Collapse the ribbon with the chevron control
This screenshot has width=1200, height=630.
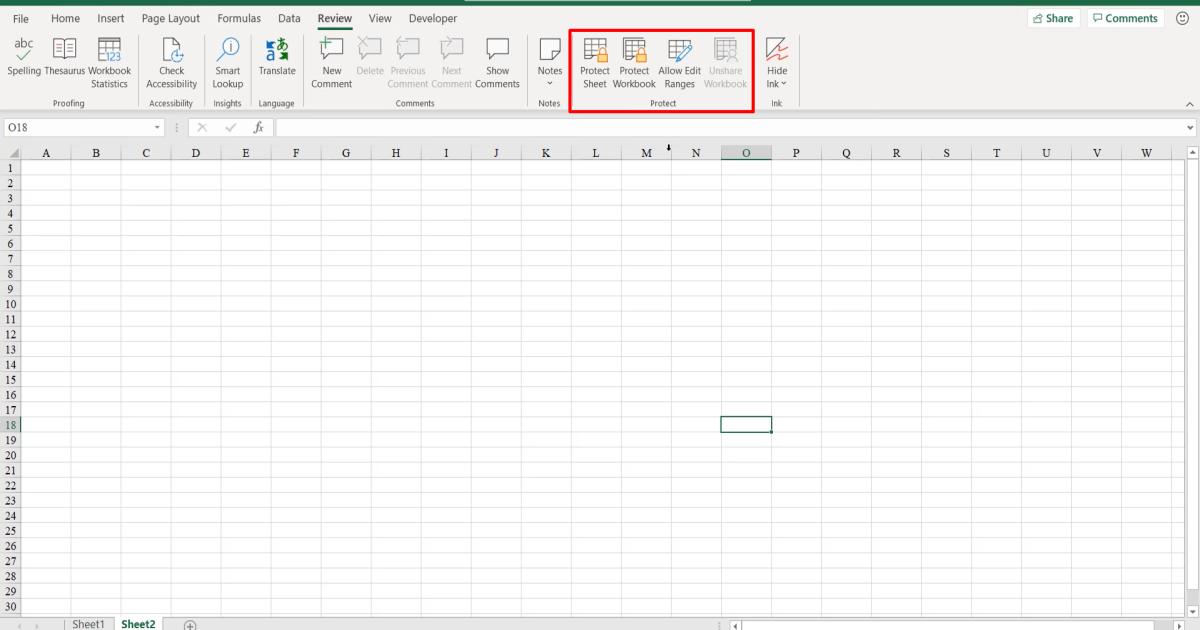1189,103
